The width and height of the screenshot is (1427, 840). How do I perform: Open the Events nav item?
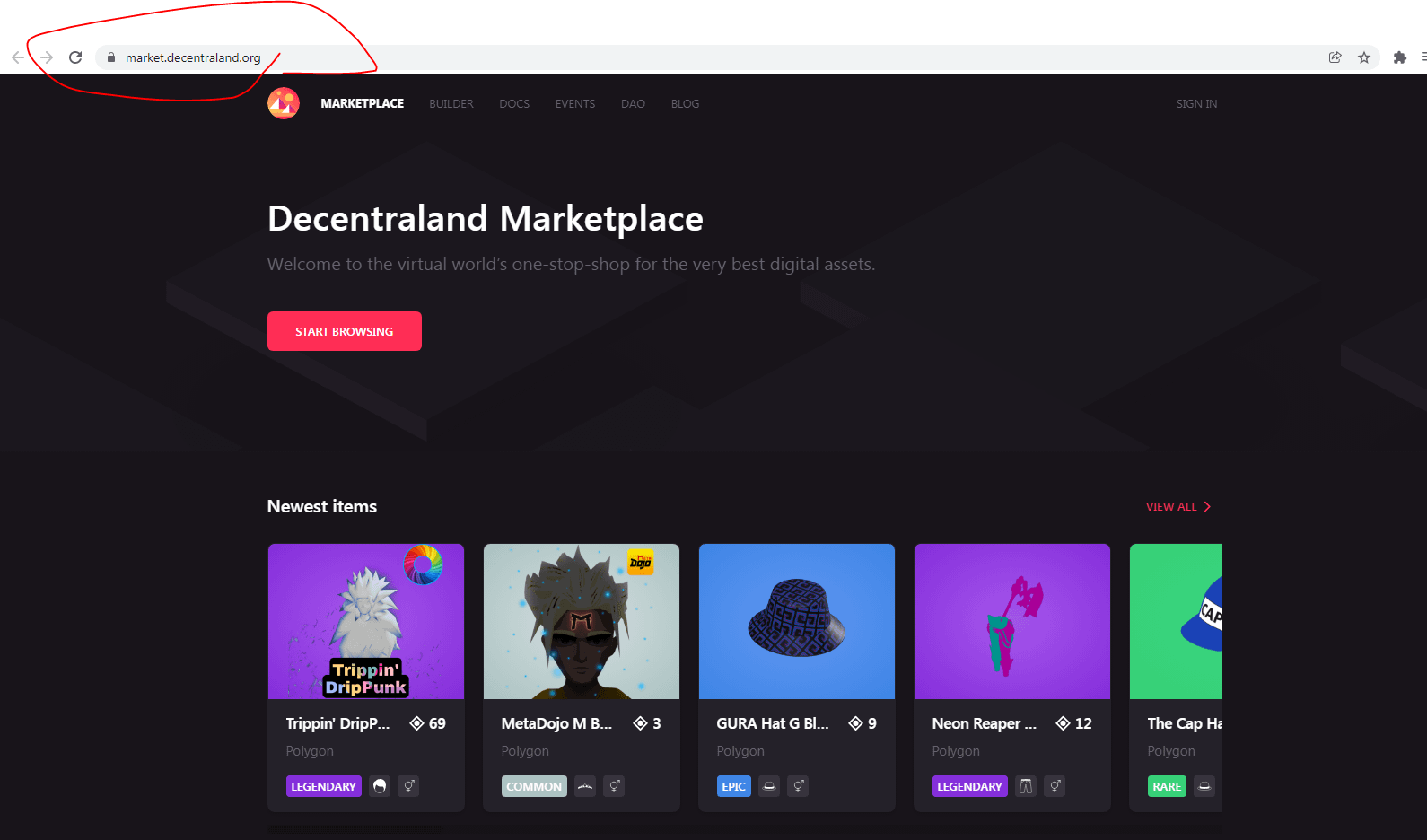pos(574,104)
